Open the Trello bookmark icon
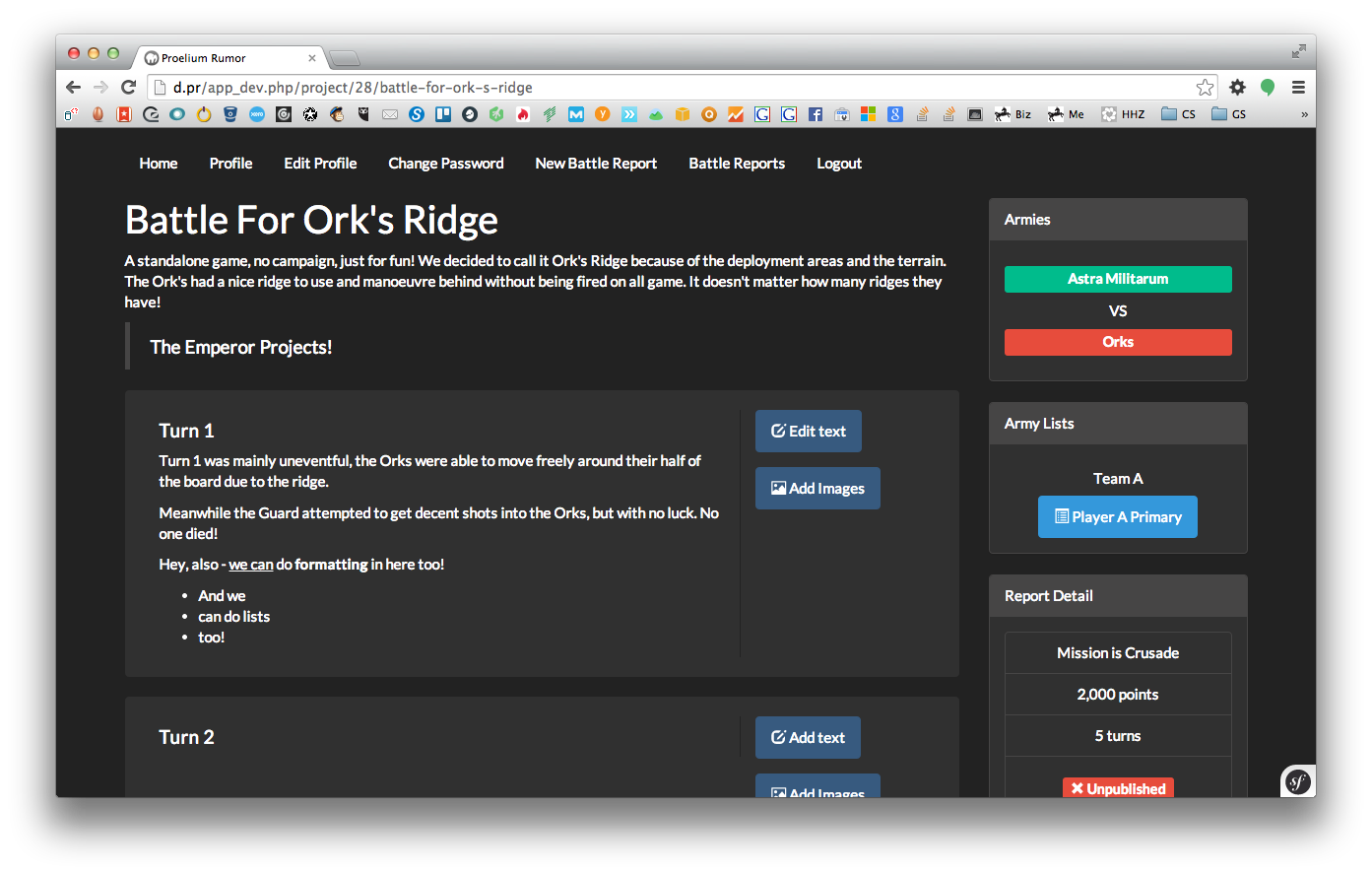The width and height of the screenshot is (1372, 875). (443, 114)
